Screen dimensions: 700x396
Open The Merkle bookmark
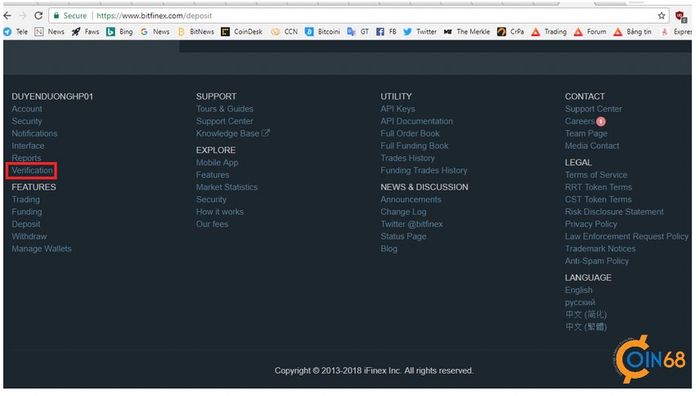[x=467, y=32]
